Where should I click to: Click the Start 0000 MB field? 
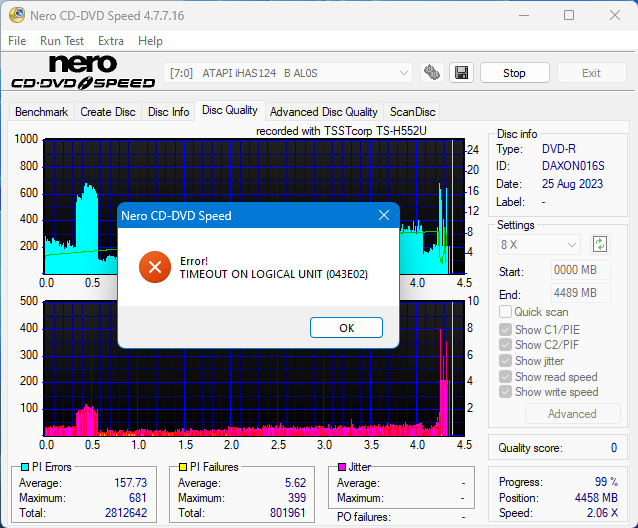(581, 270)
